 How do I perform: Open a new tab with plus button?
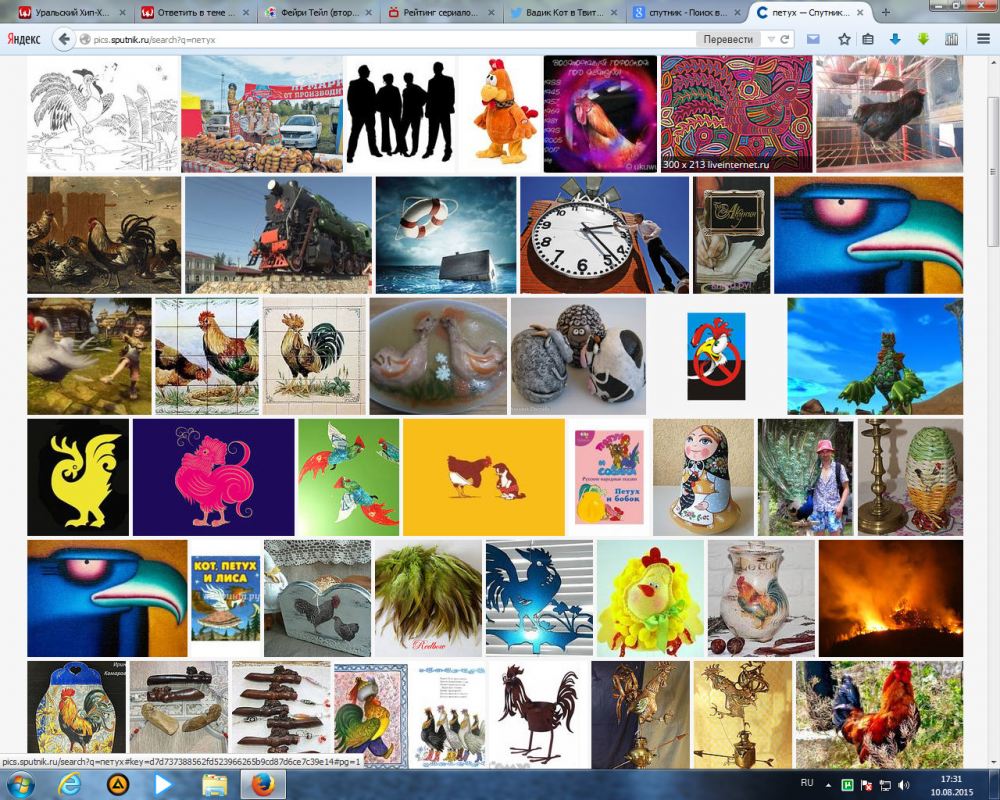pyautogui.click(x=886, y=13)
